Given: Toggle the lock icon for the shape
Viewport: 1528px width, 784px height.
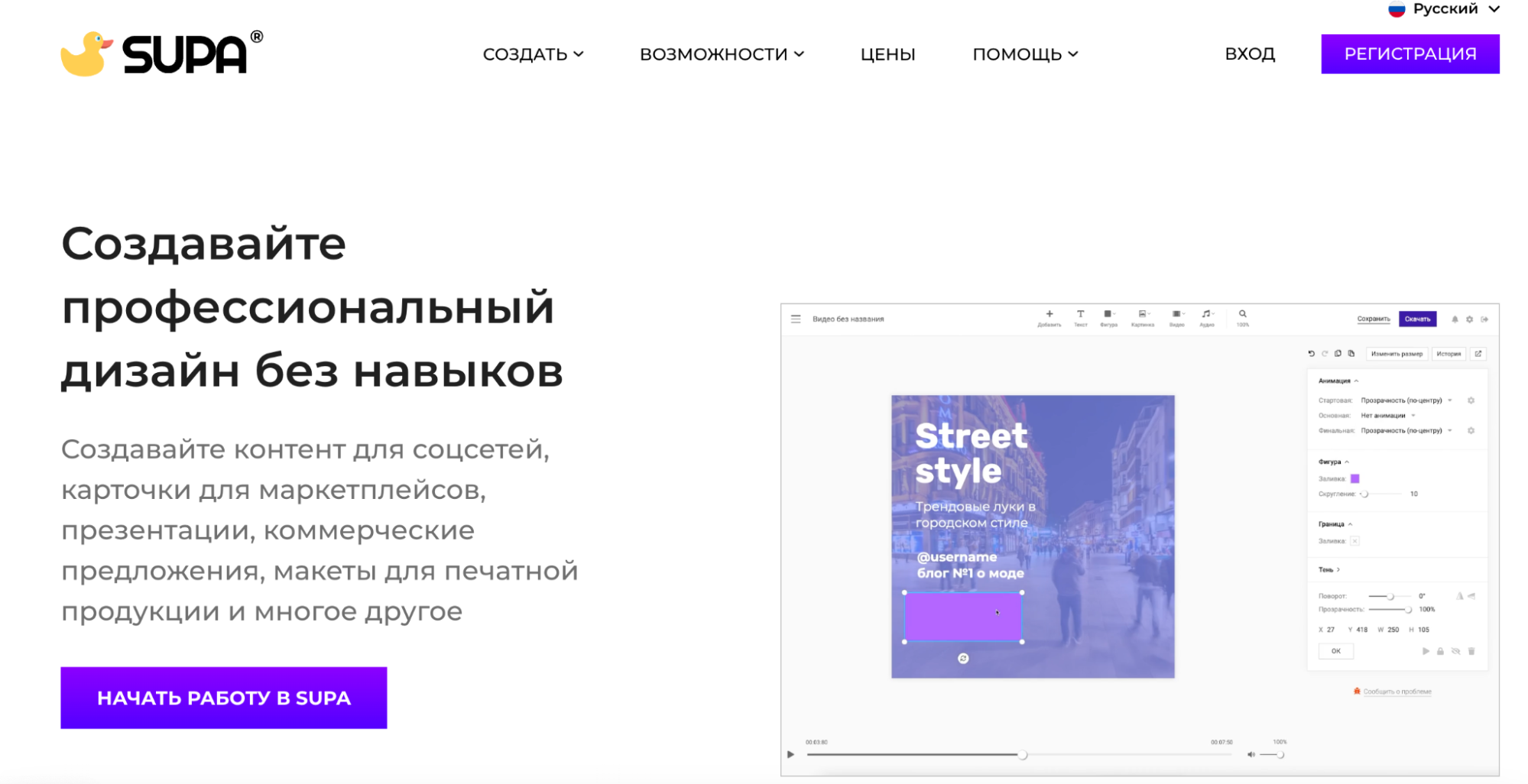Looking at the screenshot, I should 1441,651.
